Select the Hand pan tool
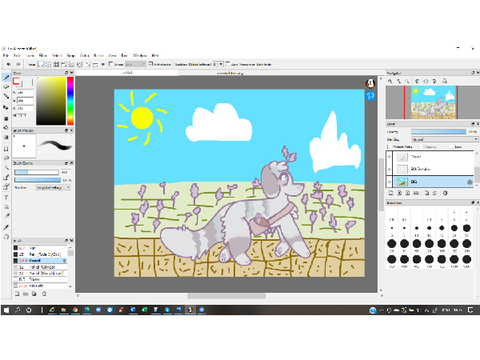The image size is (480, 360). (6, 237)
